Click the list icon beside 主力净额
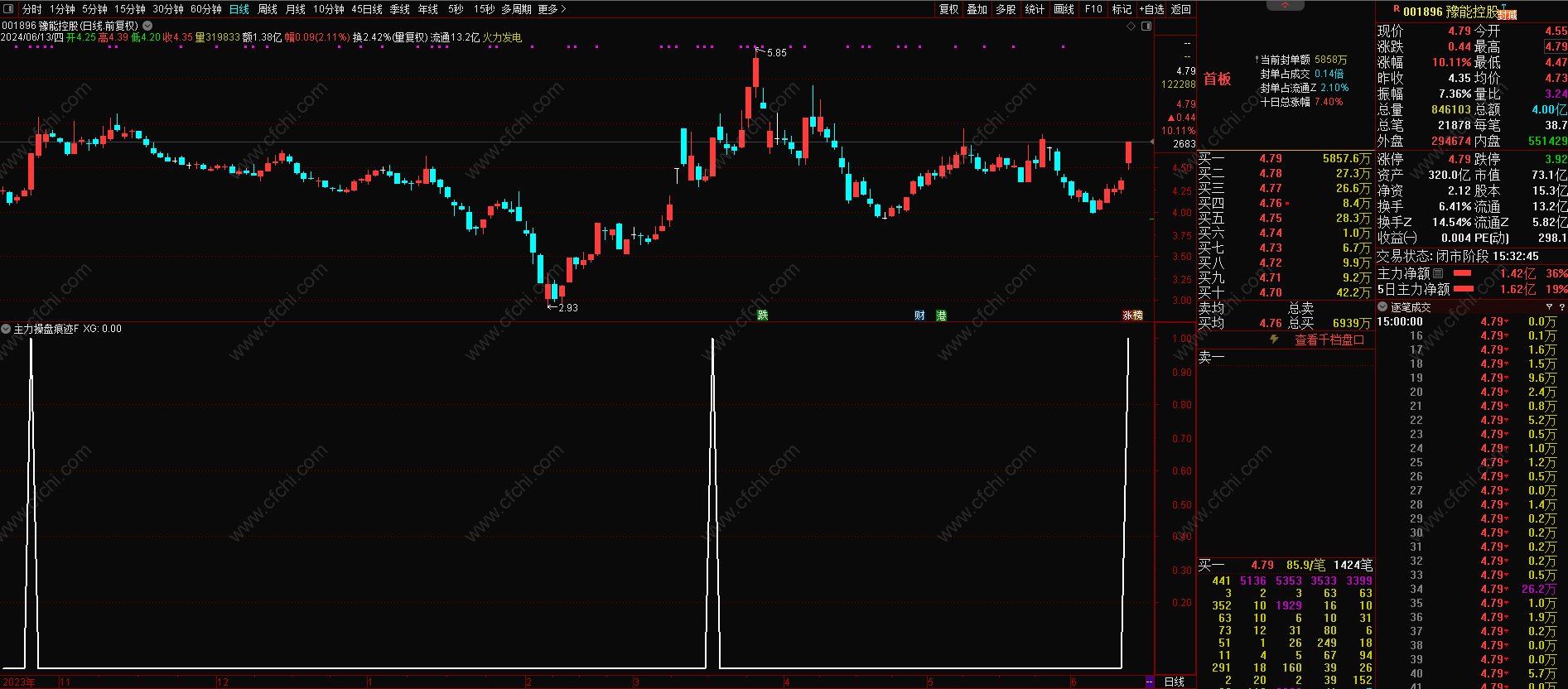The image size is (1568, 689). (x=1438, y=273)
